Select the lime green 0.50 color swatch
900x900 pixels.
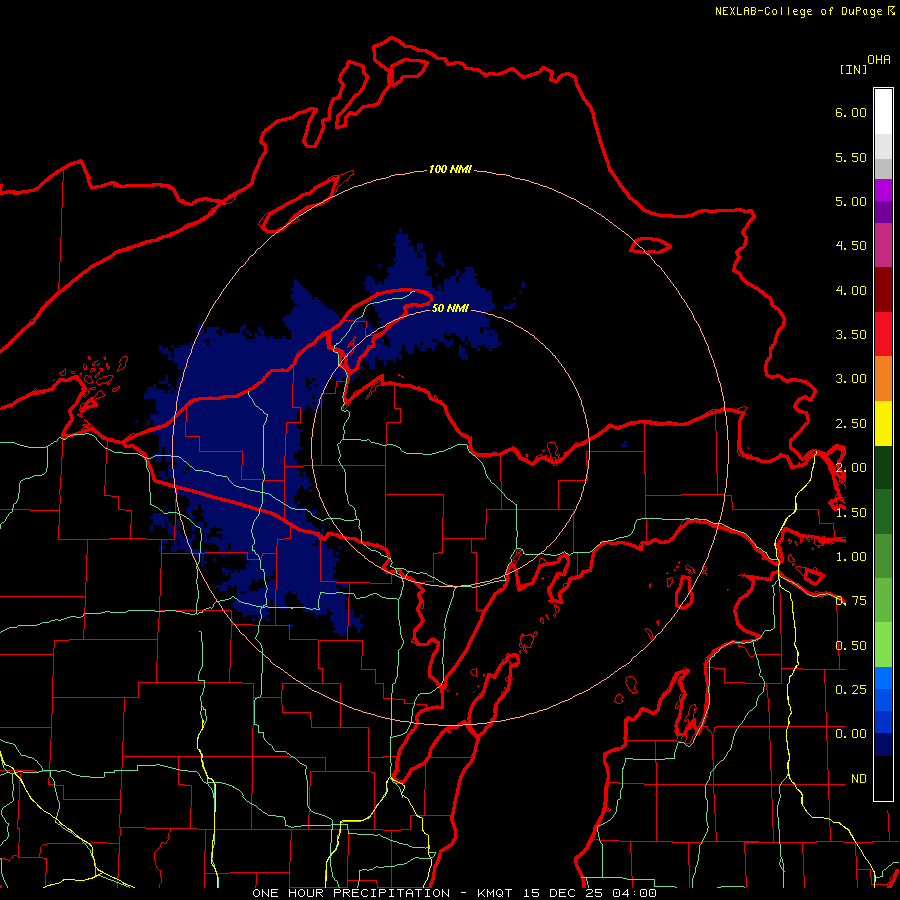(x=883, y=645)
